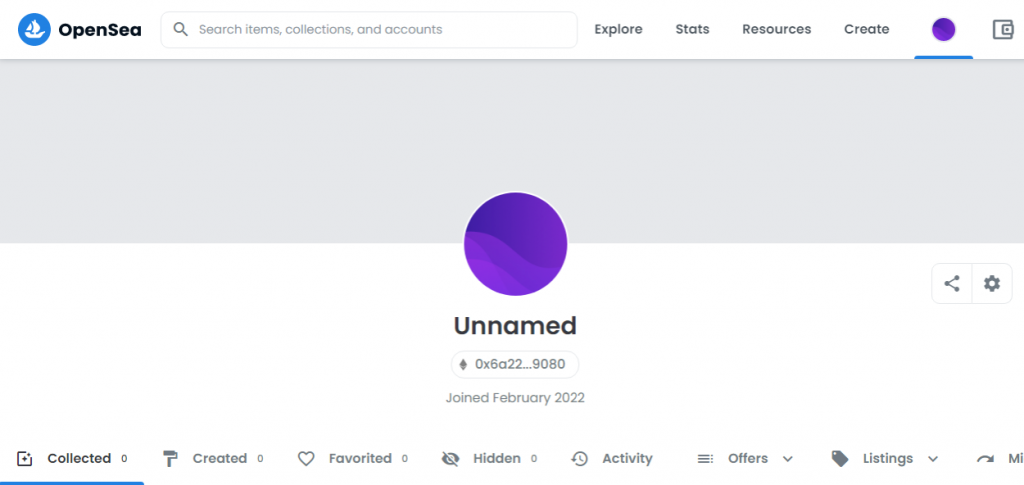
Task: Focus the search items and collections field
Action: (x=380, y=30)
